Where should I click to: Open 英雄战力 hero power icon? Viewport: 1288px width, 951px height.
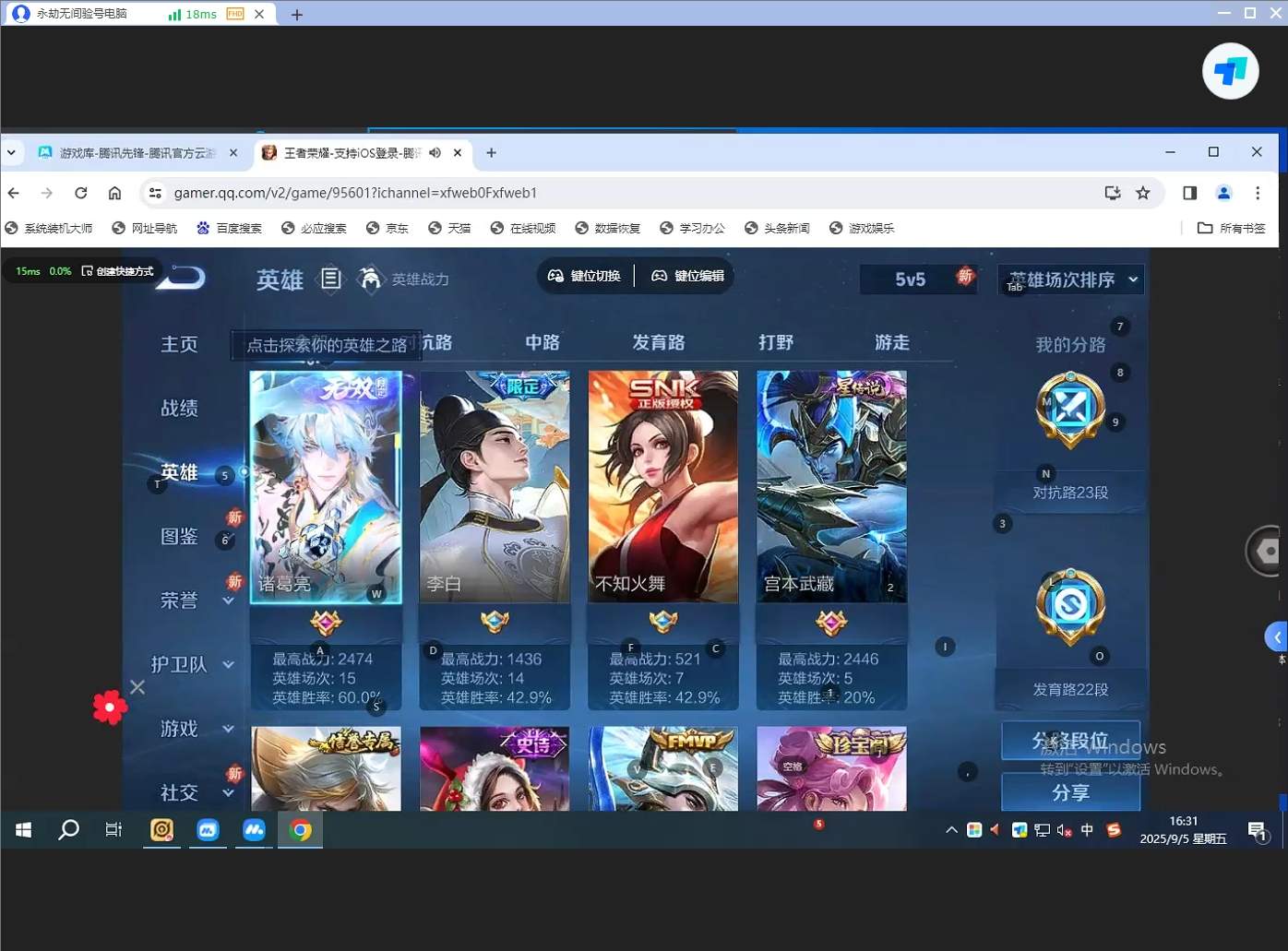370,279
